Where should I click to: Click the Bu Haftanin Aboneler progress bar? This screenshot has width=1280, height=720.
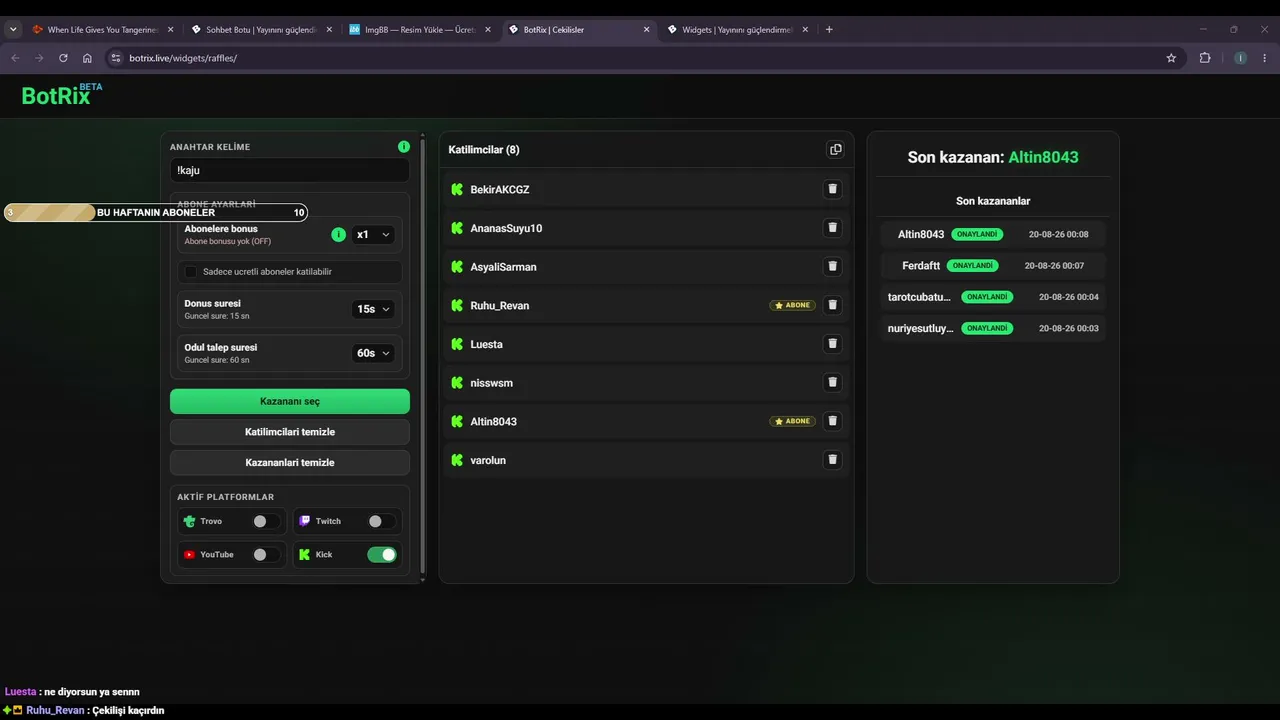156,212
